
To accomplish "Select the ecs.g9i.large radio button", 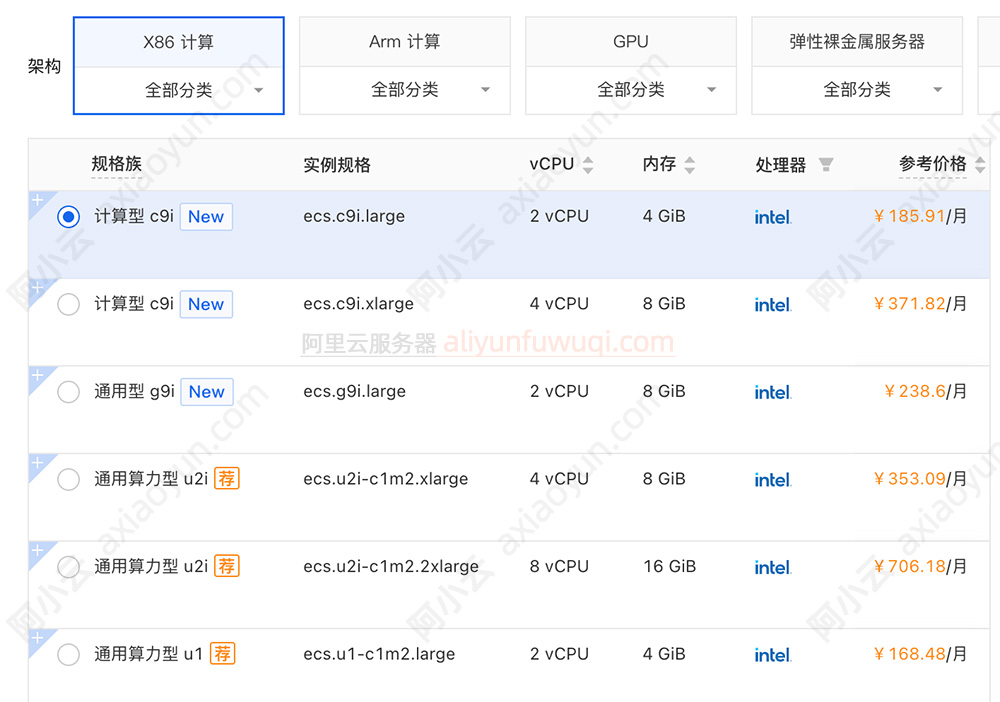I will tap(68, 392).
